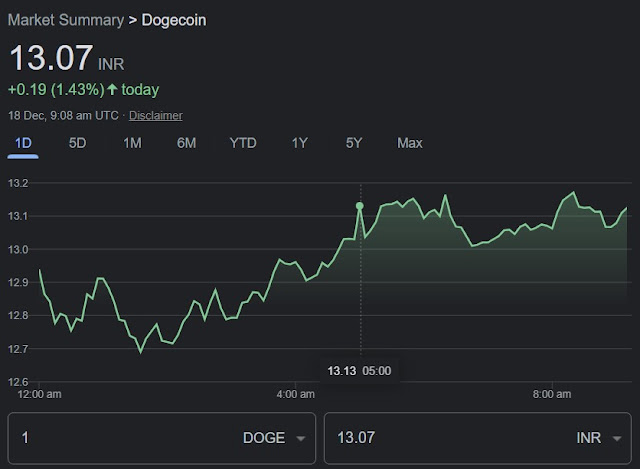Click the 12:00 am axis label
Image resolution: width=640 pixels, height=469 pixels.
pos(39,394)
